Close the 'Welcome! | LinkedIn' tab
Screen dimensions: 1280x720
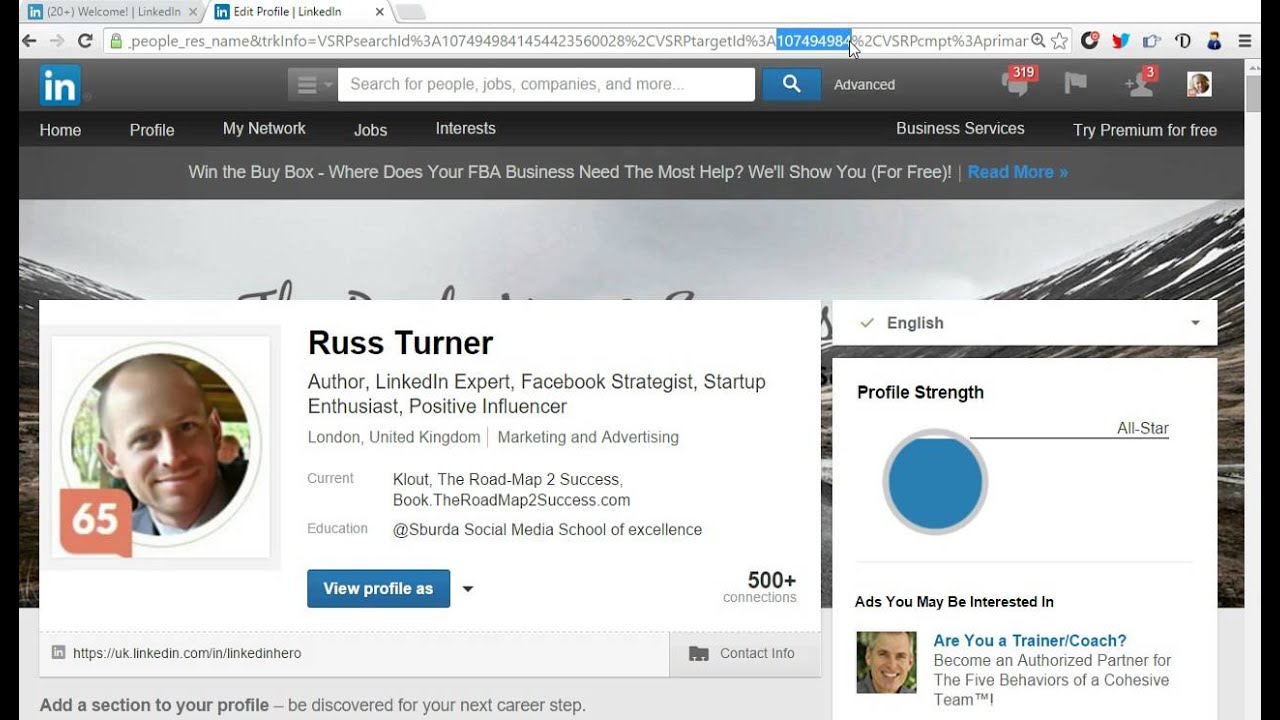tap(193, 12)
